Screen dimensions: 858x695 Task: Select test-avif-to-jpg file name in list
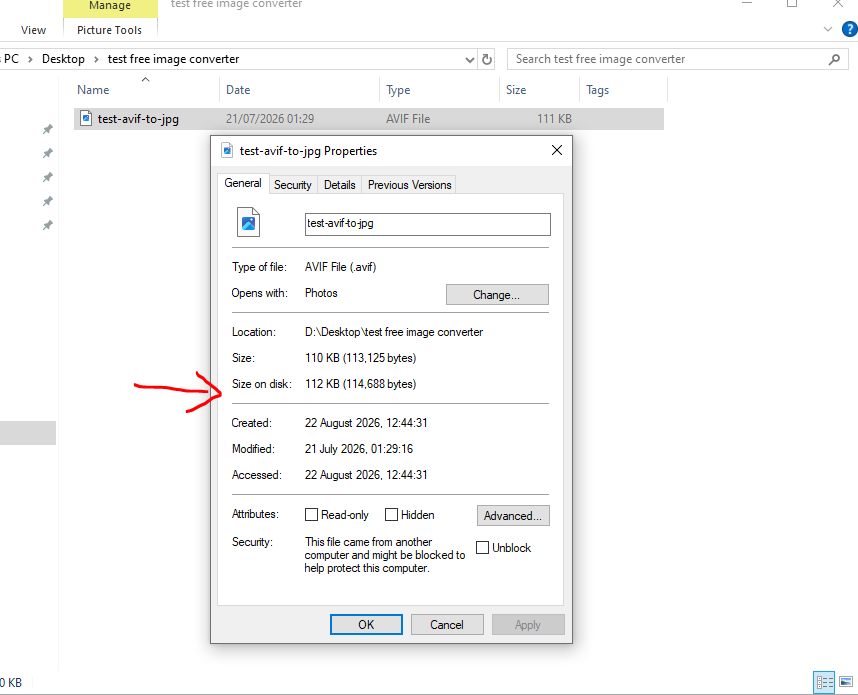[x=138, y=119]
